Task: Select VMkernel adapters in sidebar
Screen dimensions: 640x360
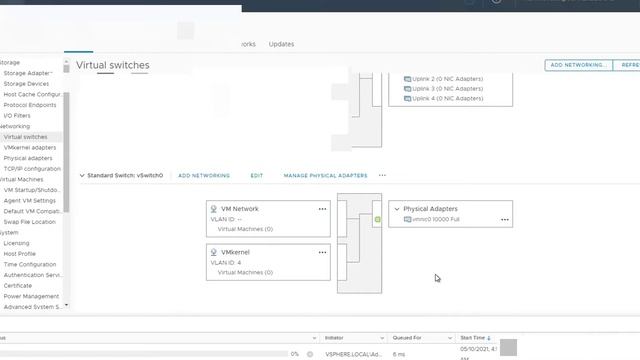Action: [30, 147]
